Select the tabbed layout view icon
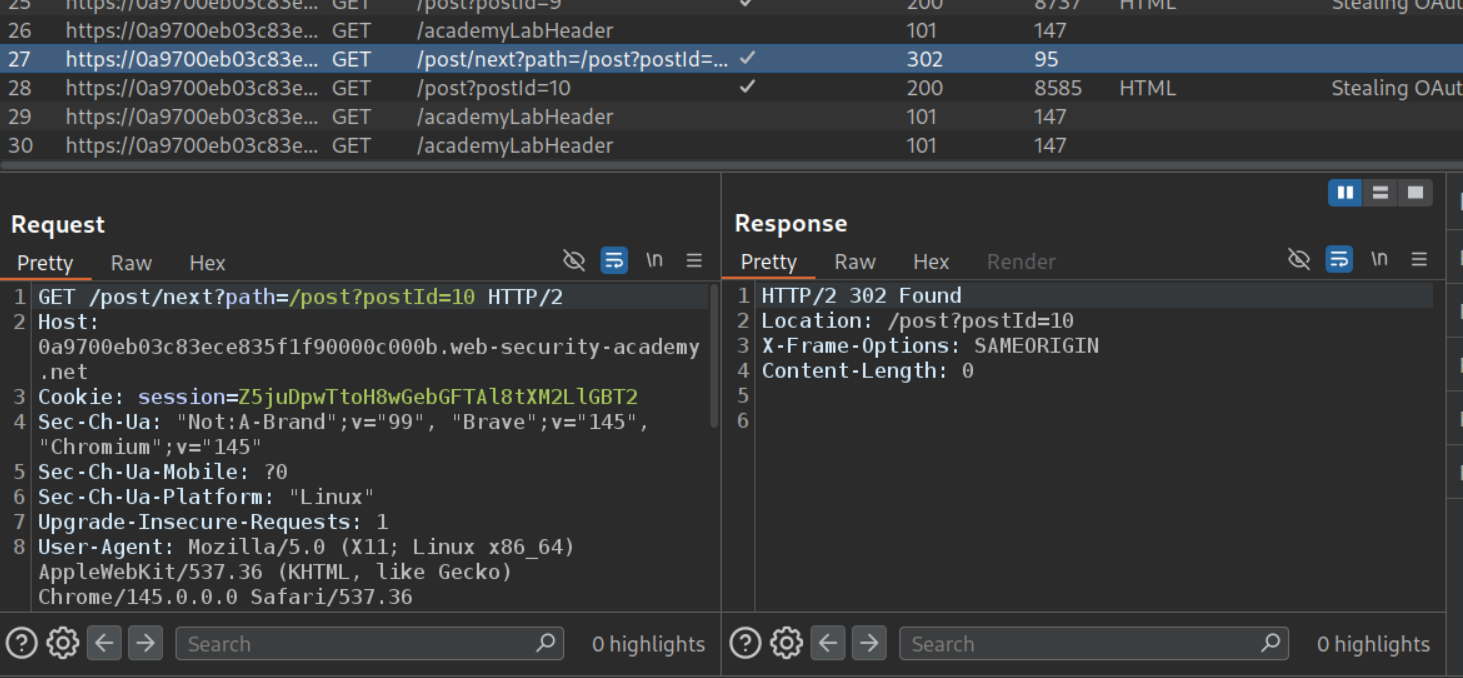 coord(1415,193)
